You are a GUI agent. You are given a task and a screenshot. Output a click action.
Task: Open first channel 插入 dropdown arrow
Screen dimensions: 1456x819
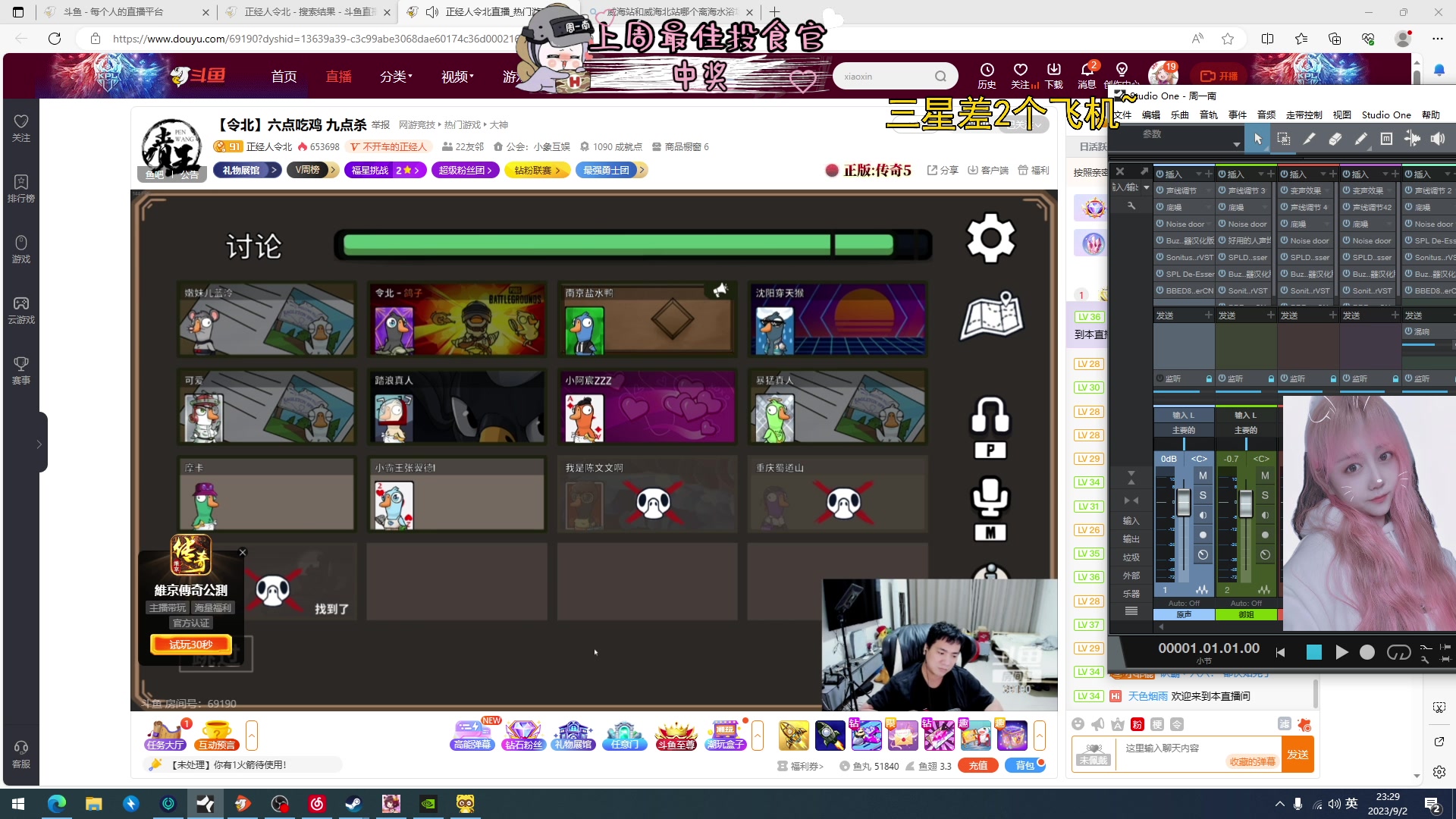point(1199,174)
